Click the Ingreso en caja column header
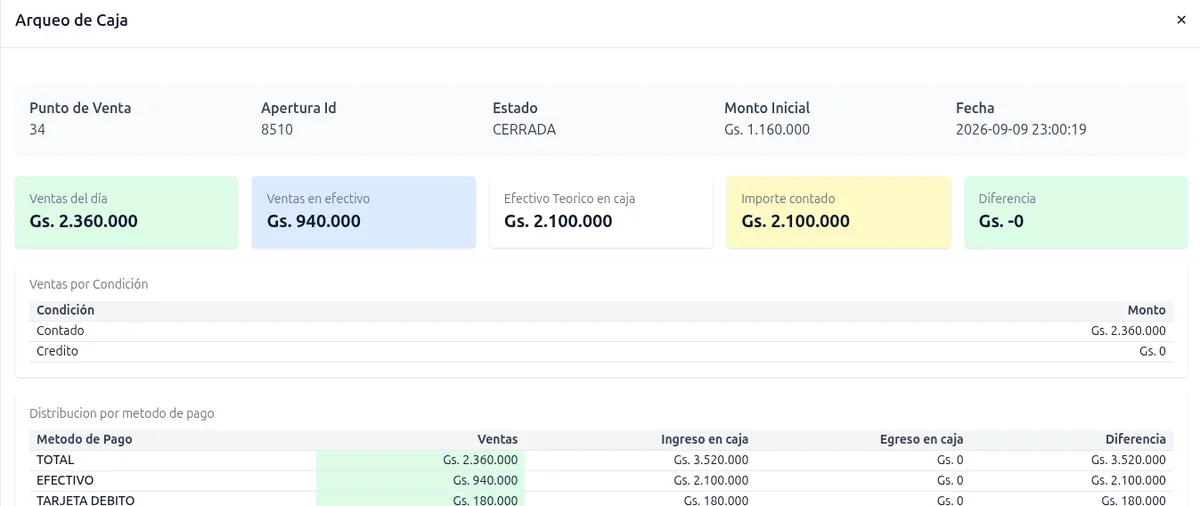 click(x=704, y=439)
